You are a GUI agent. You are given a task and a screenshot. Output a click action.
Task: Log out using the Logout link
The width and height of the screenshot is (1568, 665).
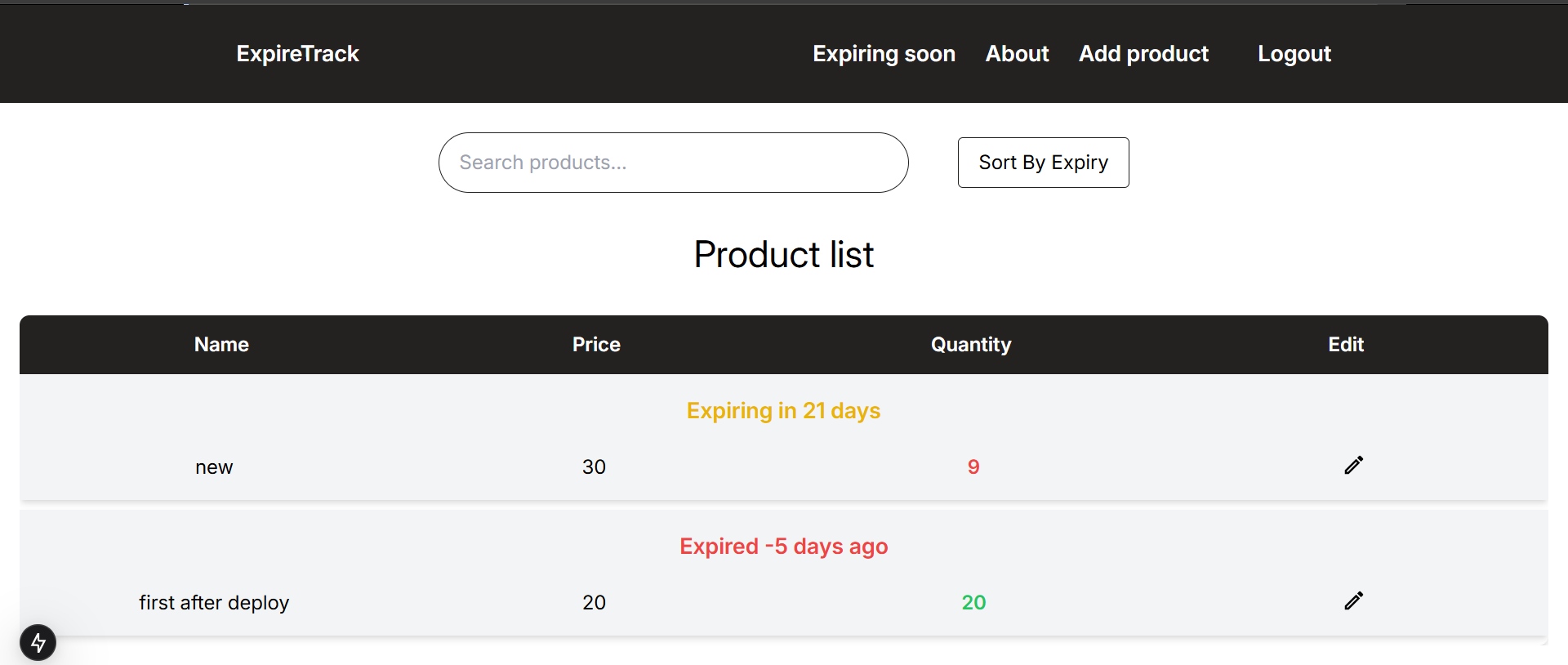(x=1294, y=54)
